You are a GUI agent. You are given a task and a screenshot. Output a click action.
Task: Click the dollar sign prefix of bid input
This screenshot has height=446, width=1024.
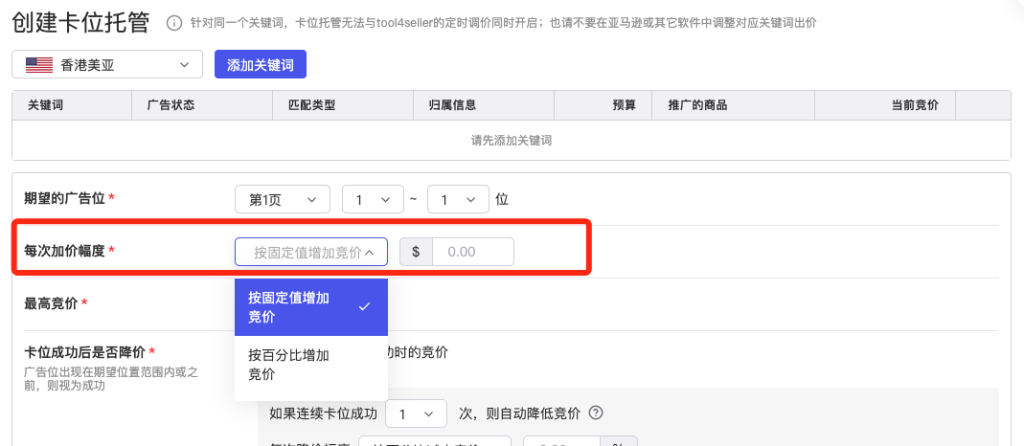[x=416, y=251]
